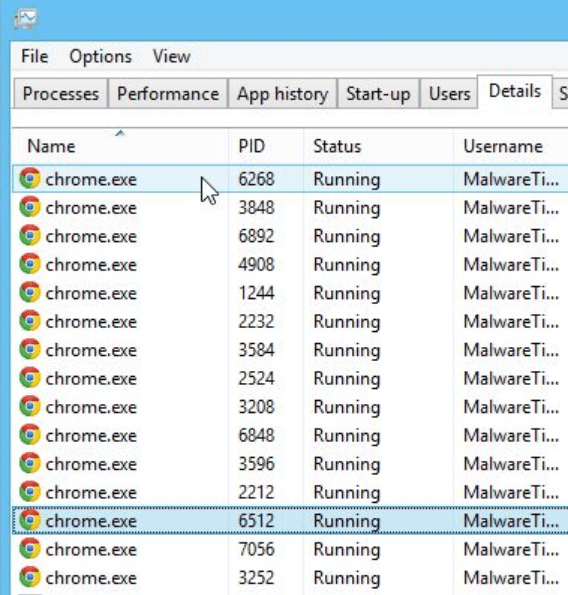
Task: Click Running status of PID 6892
Action: pyautogui.click(x=347, y=237)
